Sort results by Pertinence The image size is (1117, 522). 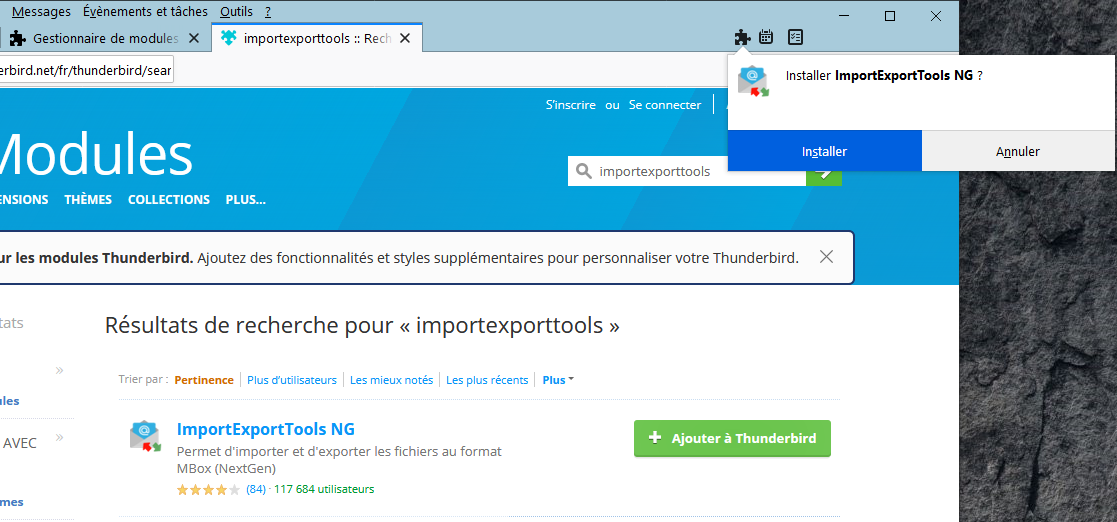(204, 380)
